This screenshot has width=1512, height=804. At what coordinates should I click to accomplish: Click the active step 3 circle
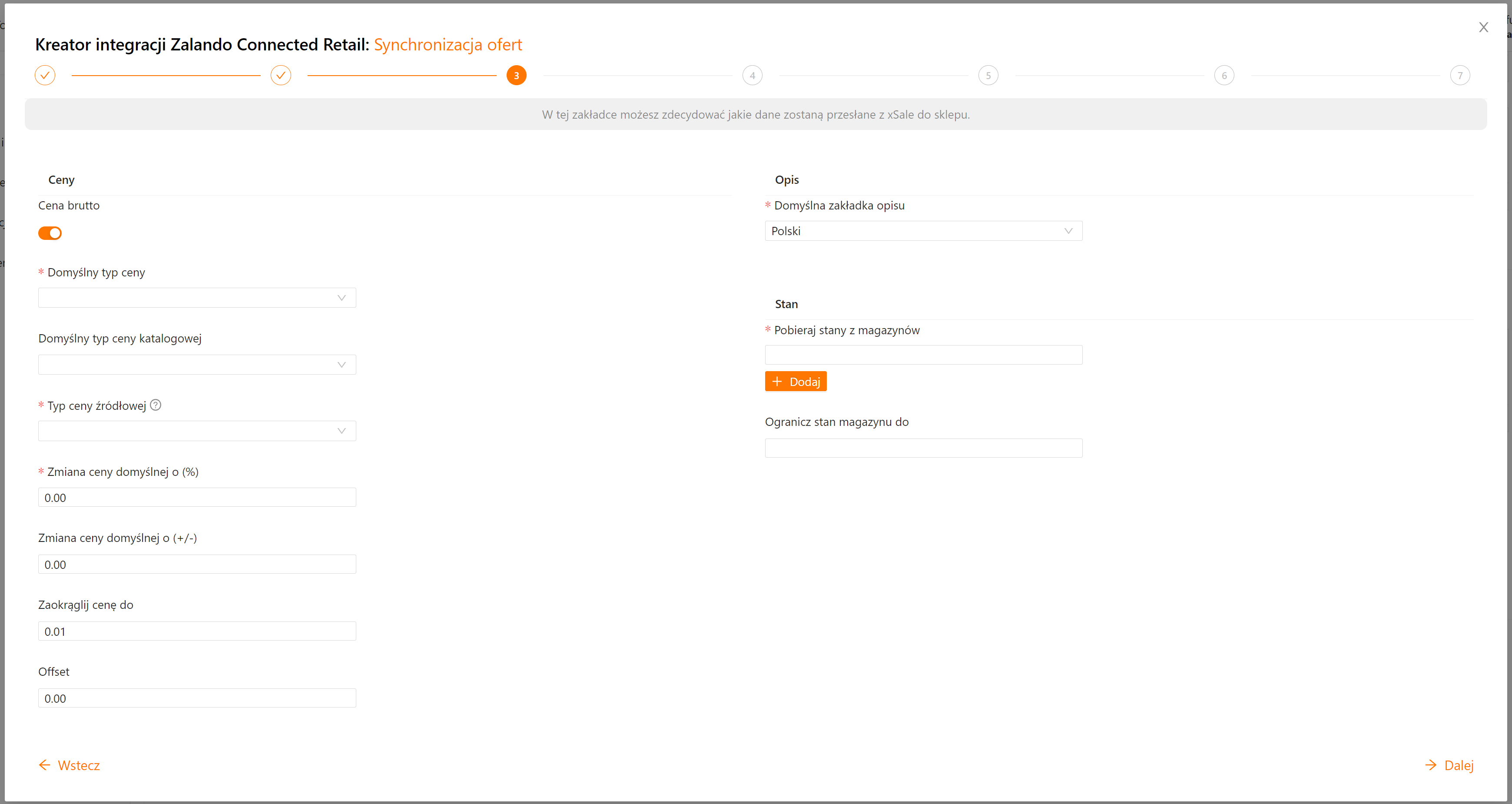click(516, 75)
